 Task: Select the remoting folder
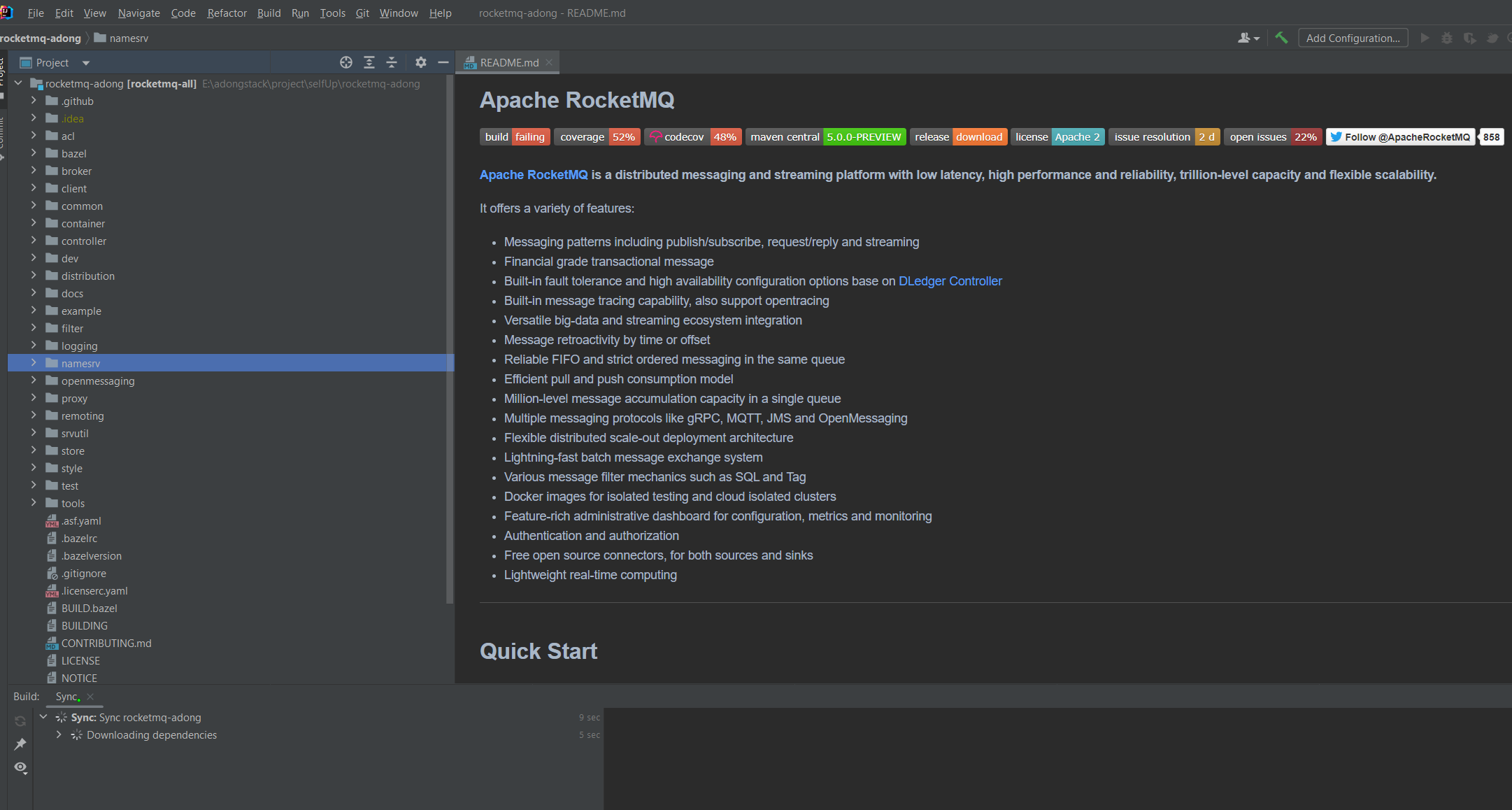83,416
